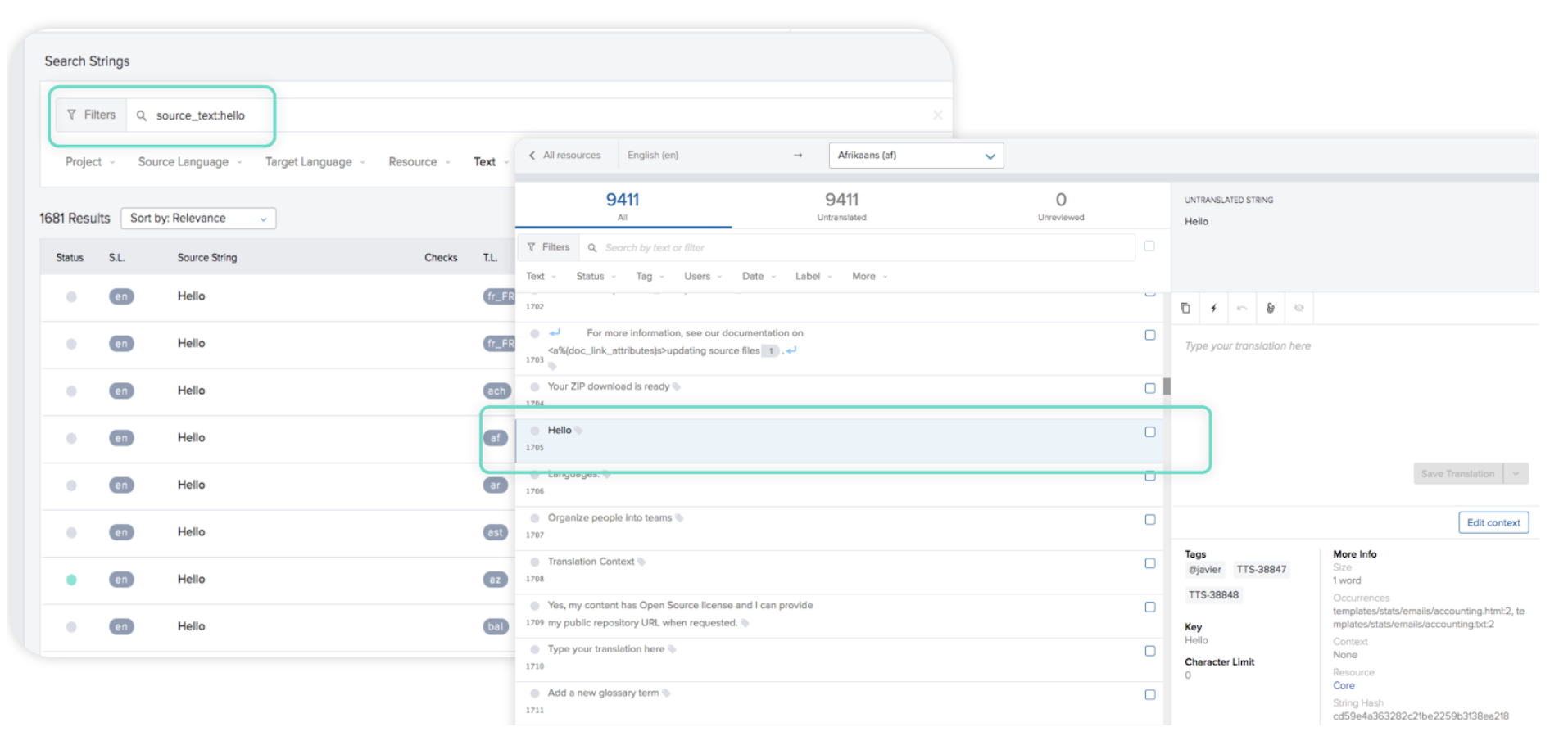The height and width of the screenshot is (745, 1568).
Task: Tick checkbox for Add a new glossary term
Action: [x=1150, y=695]
